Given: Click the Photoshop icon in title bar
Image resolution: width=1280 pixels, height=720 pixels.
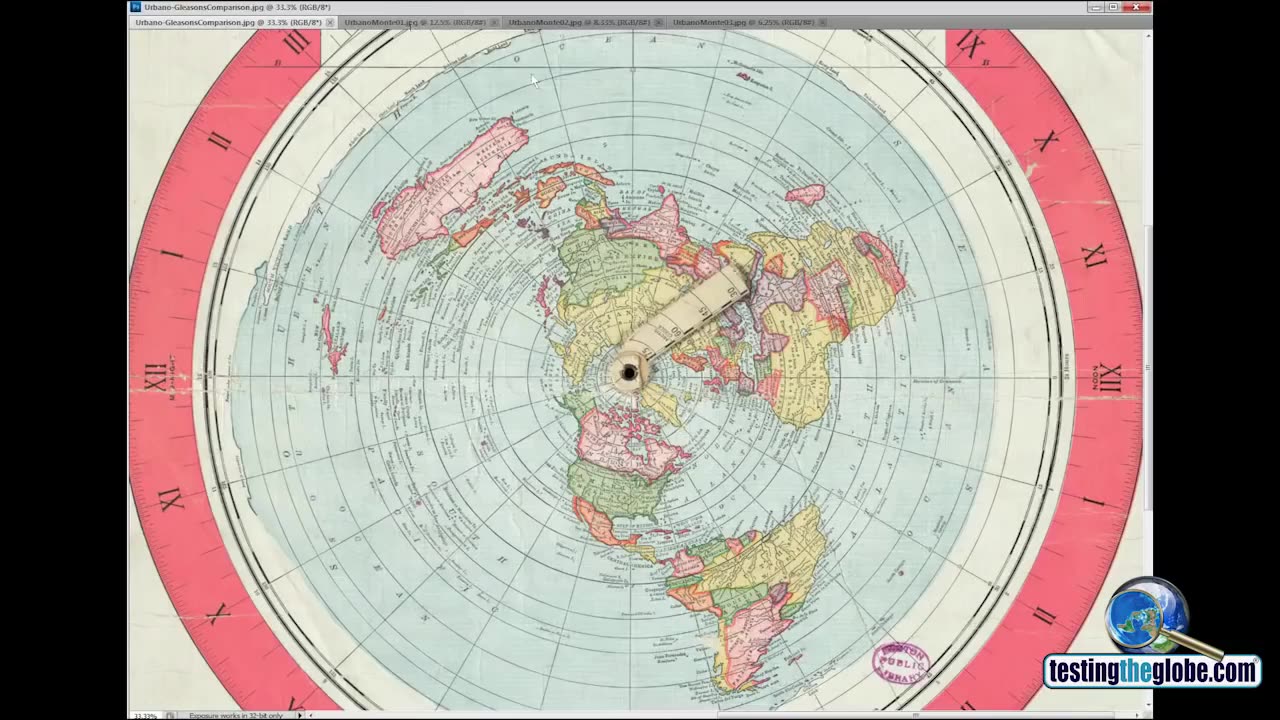Looking at the screenshot, I should (136, 7).
